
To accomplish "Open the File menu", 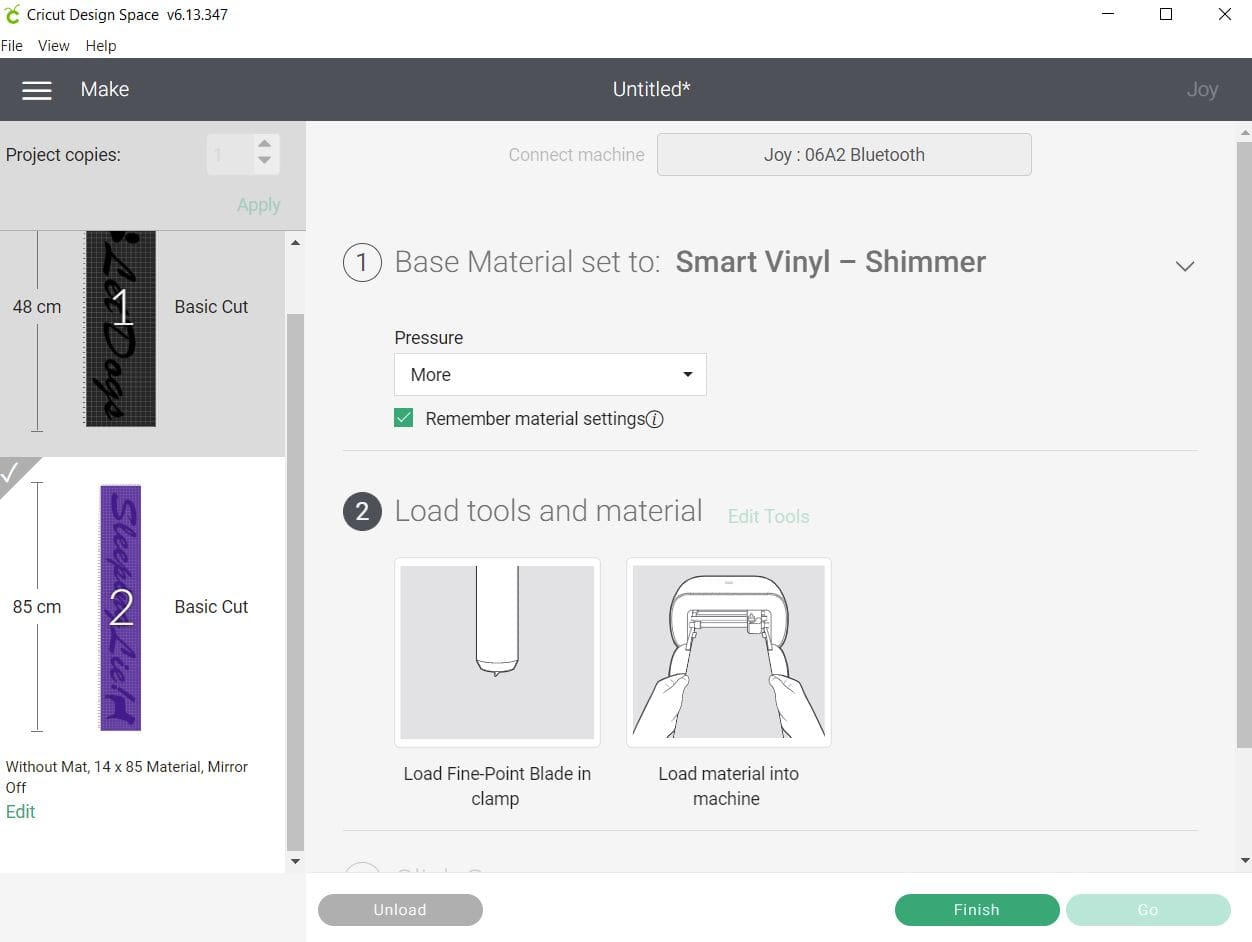I will coord(12,46).
